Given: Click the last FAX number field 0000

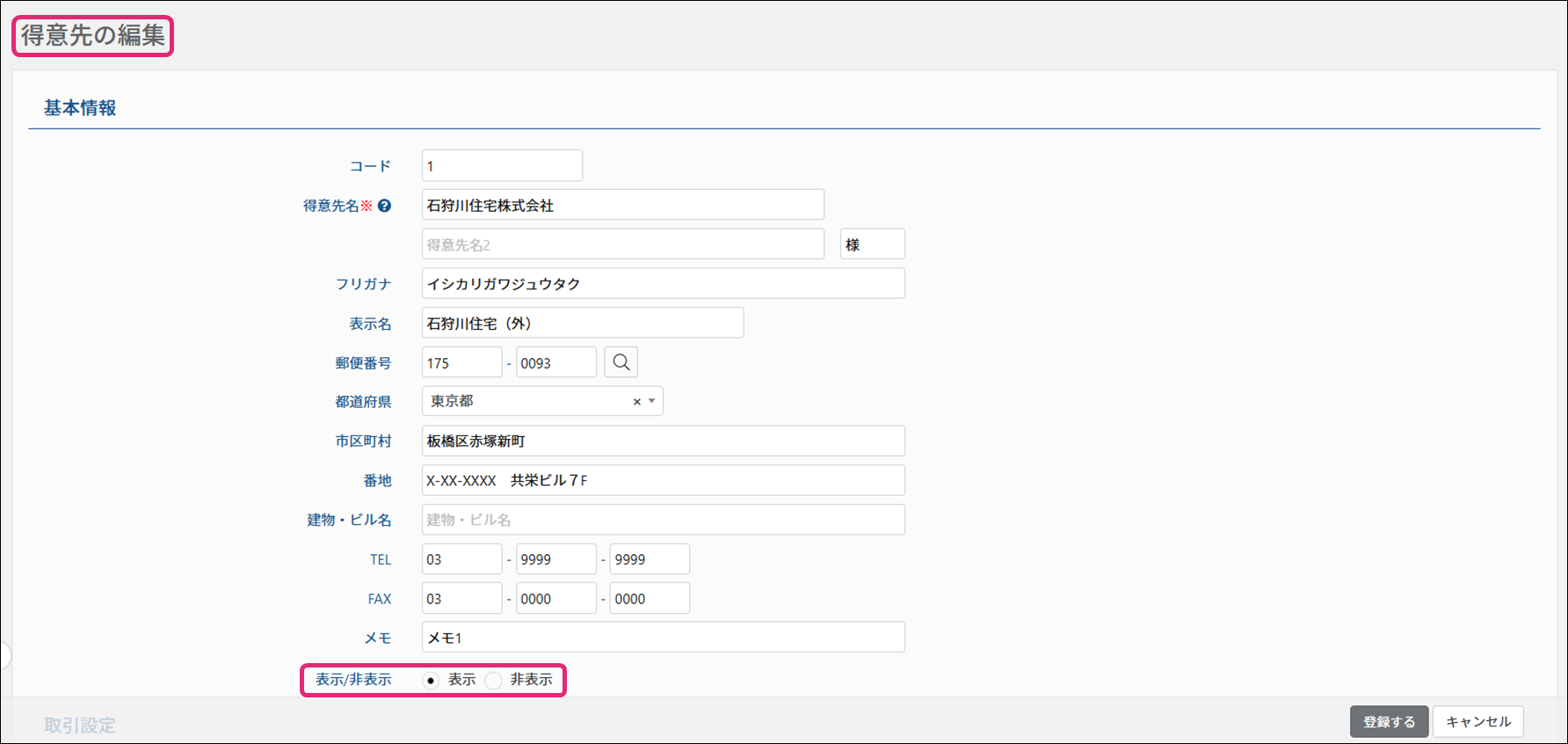Looking at the screenshot, I should point(650,599).
